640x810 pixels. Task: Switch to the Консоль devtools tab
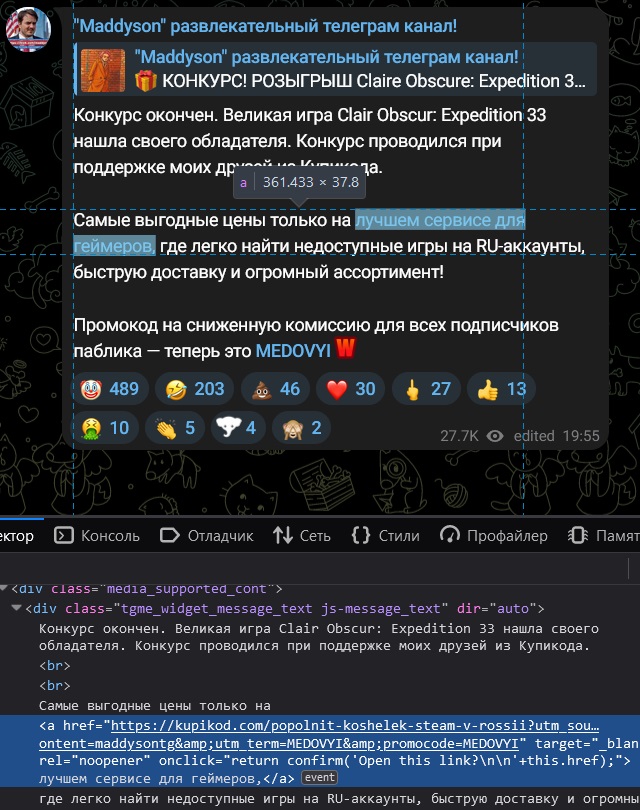coord(97,536)
